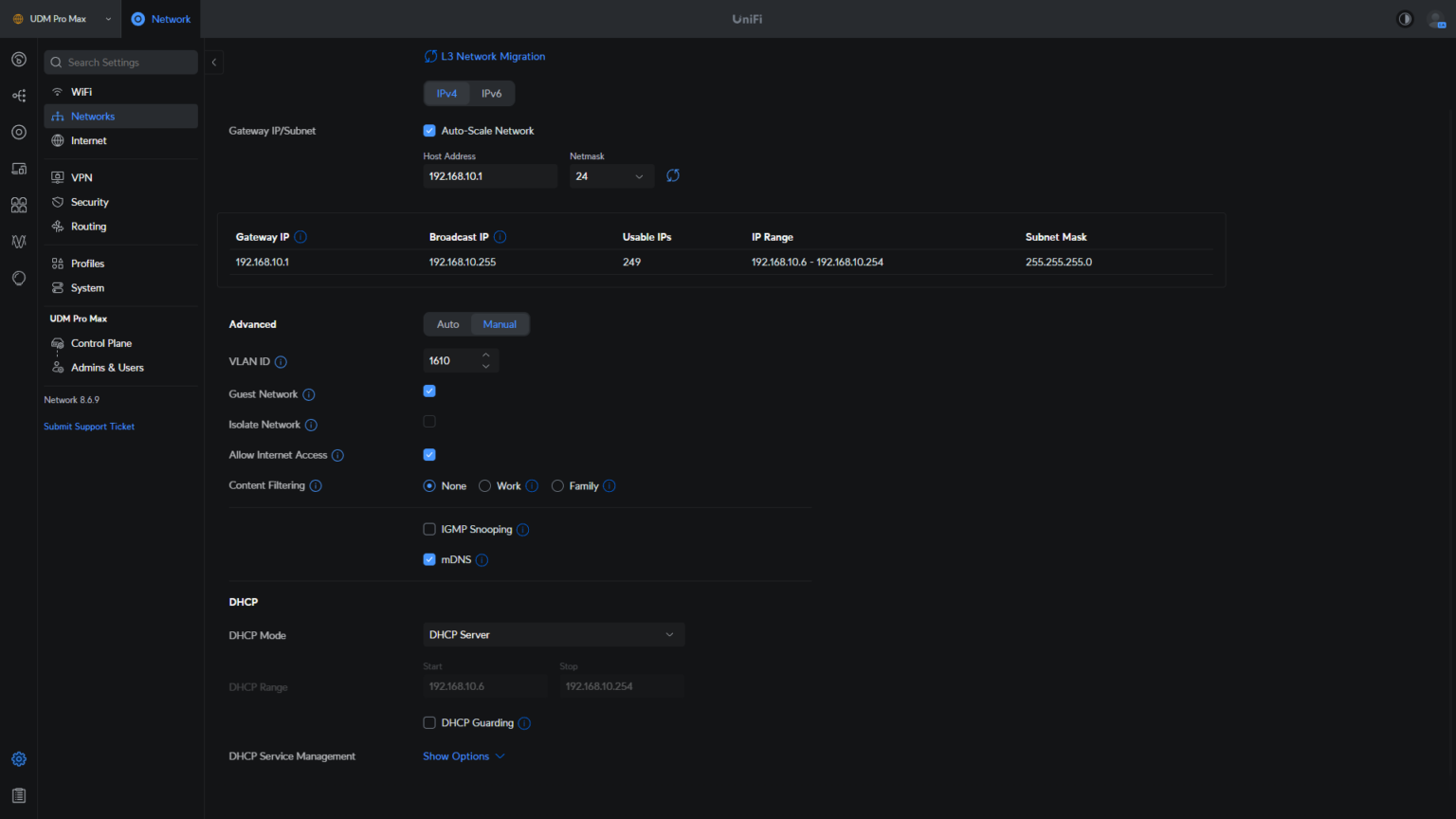Open the DHCP Mode dropdown
Screen dimensions: 1456x819
pos(554,634)
